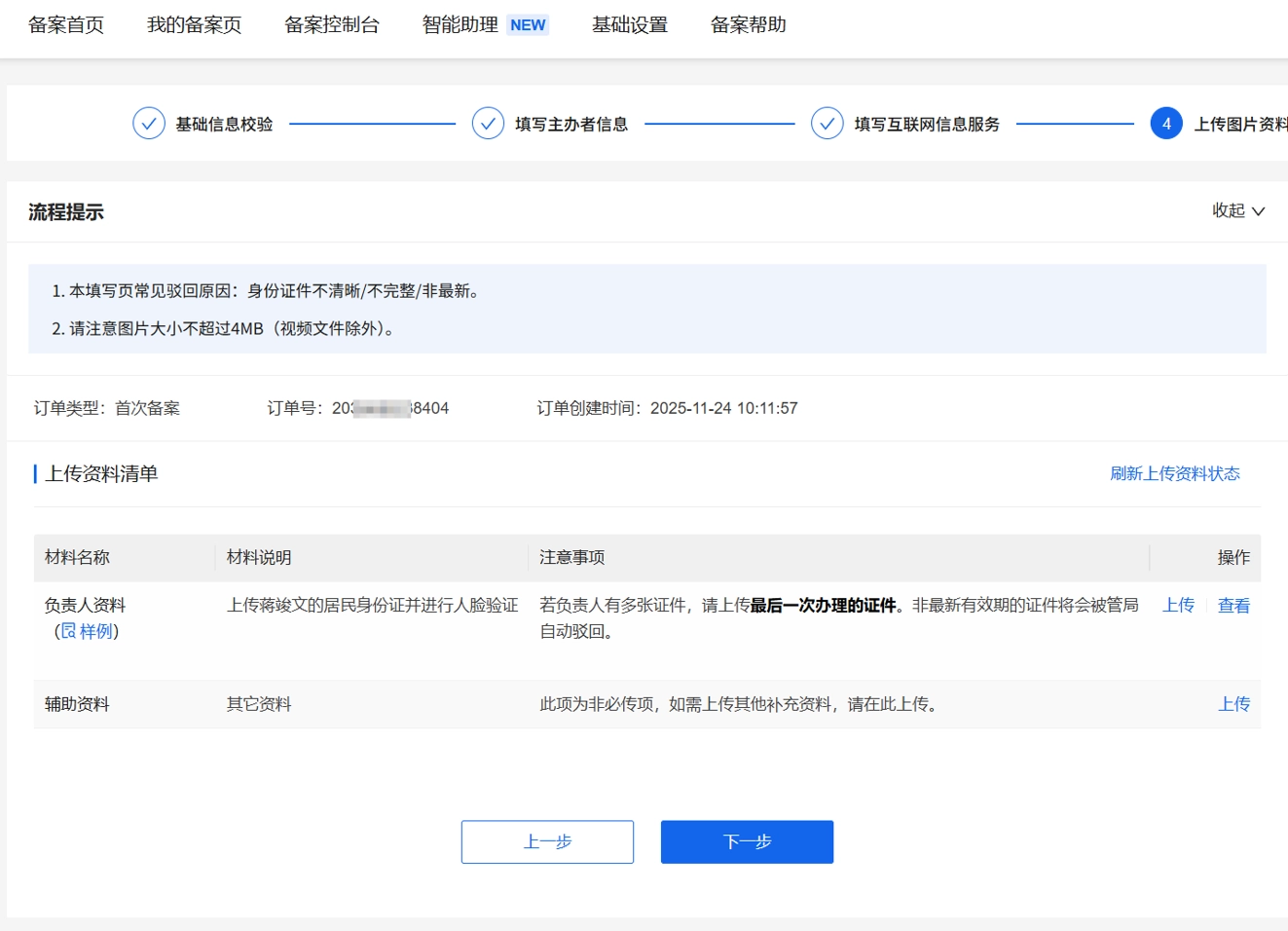Click the 上一步 previous step button

click(546, 841)
